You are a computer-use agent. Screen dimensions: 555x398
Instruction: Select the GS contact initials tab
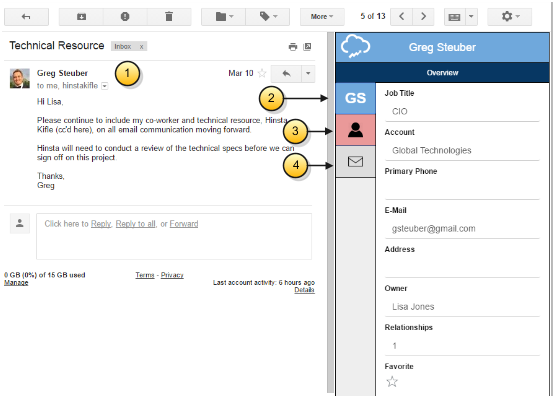pos(355,98)
